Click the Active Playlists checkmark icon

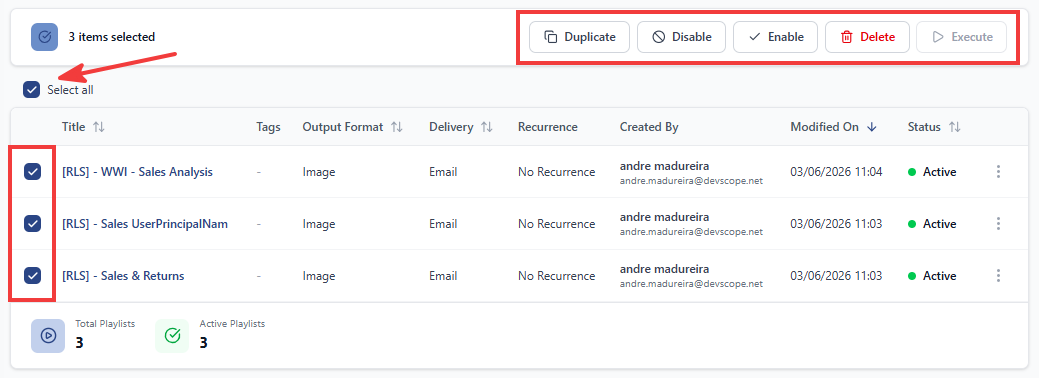(x=172, y=336)
